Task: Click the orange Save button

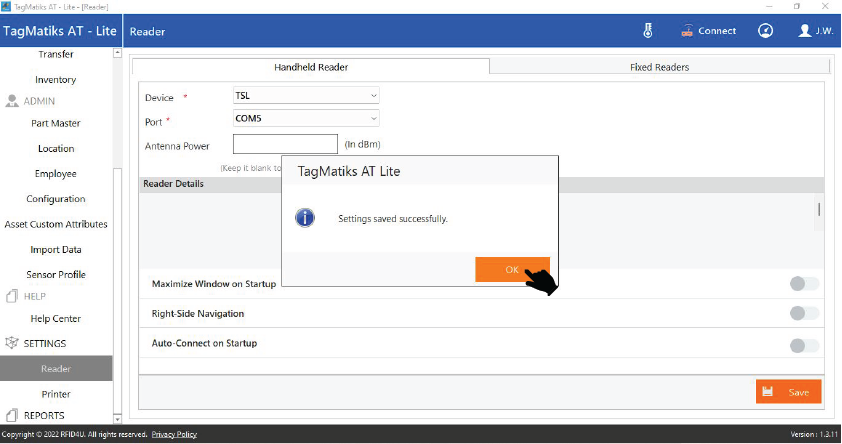Action: pyautogui.click(x=788, y=392)
